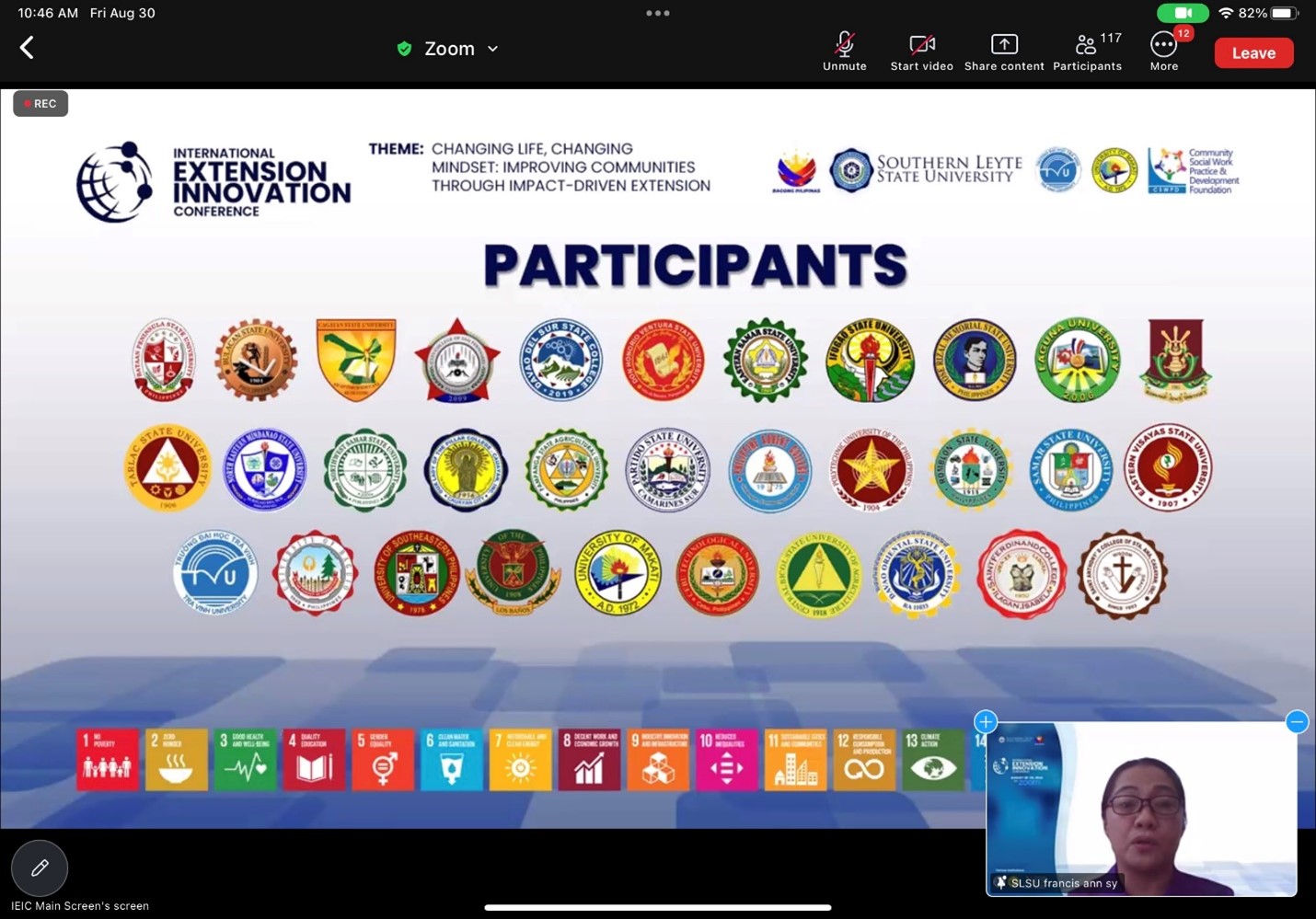Open the More options menu
1316x919 pixels.
coord(1163,52)
